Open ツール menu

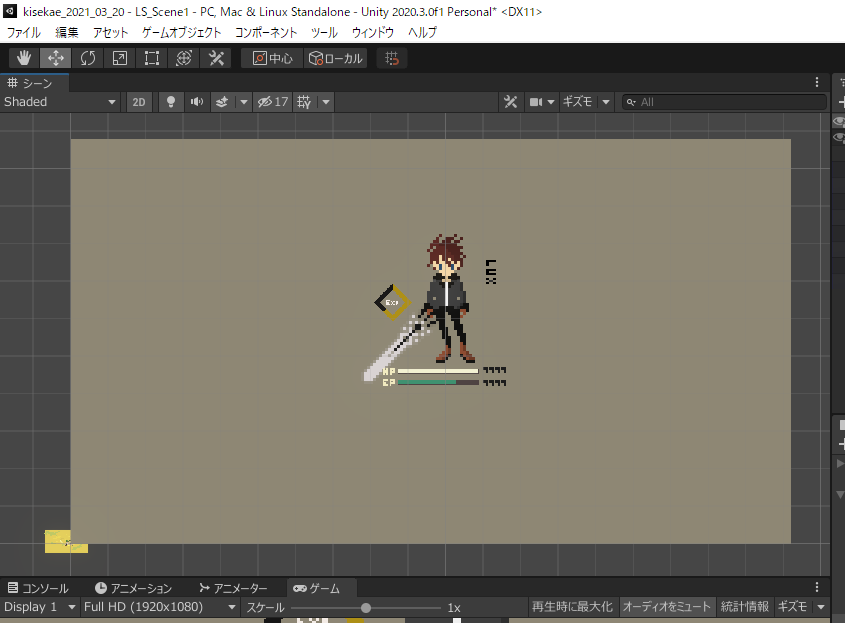click(324, 32)
